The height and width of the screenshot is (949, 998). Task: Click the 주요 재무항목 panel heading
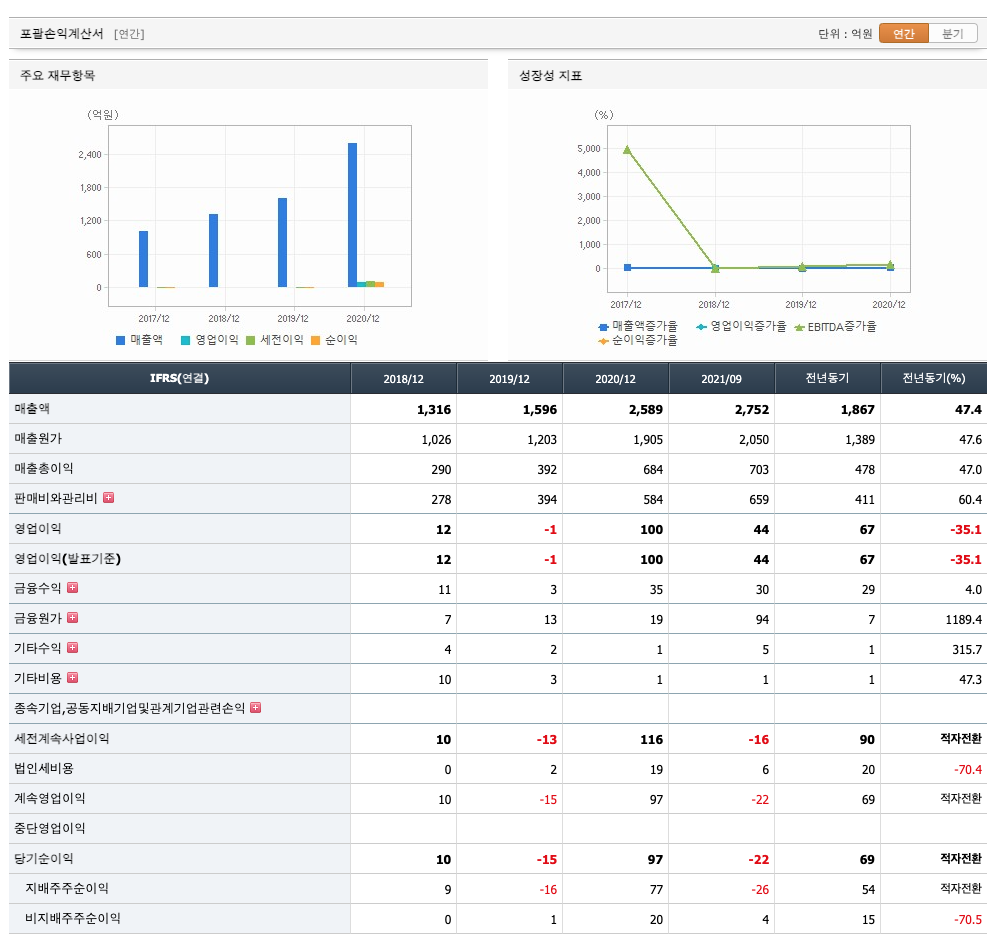[x=57, y=75]
